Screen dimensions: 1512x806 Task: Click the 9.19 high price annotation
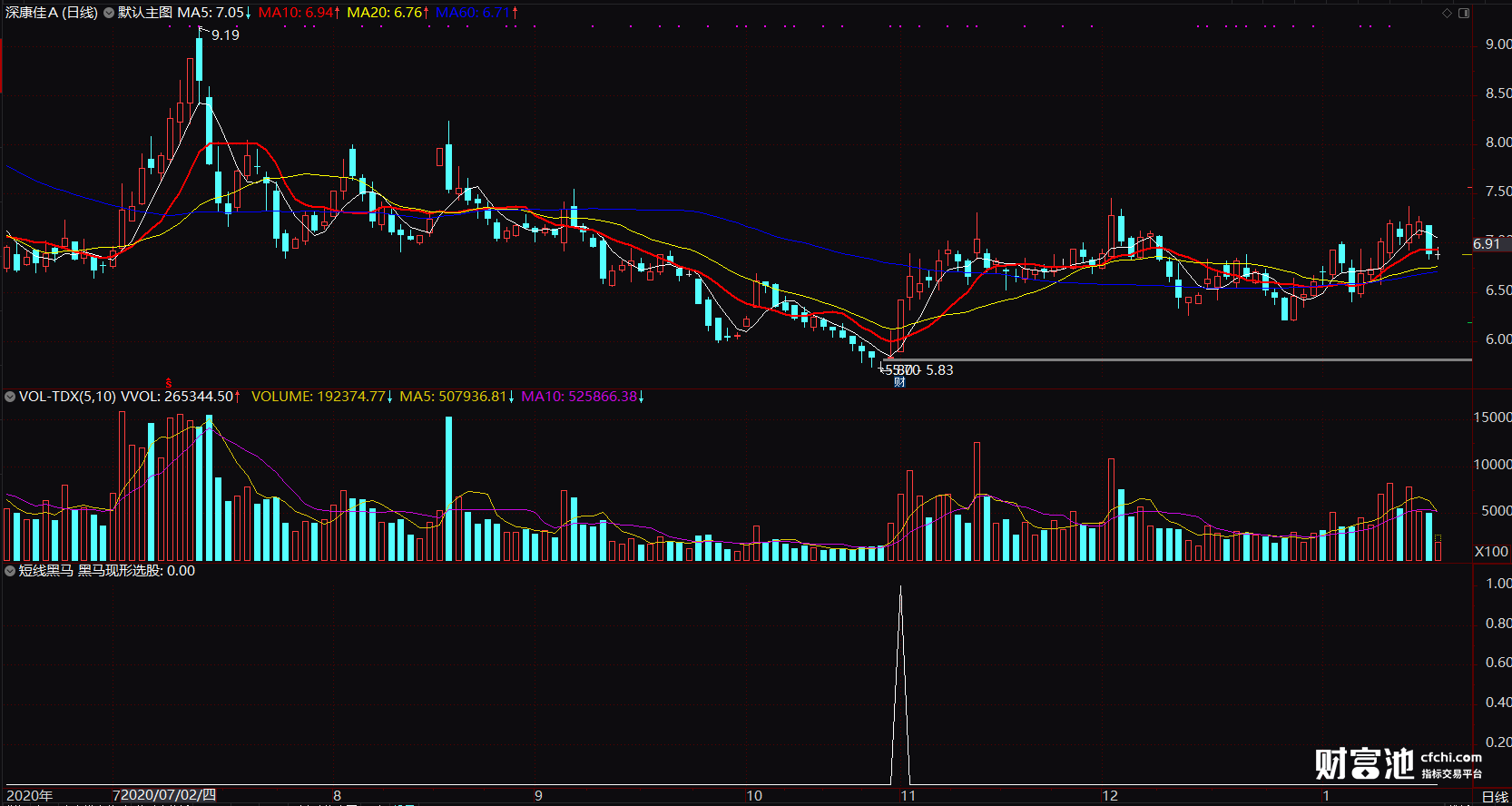(225, 35)
